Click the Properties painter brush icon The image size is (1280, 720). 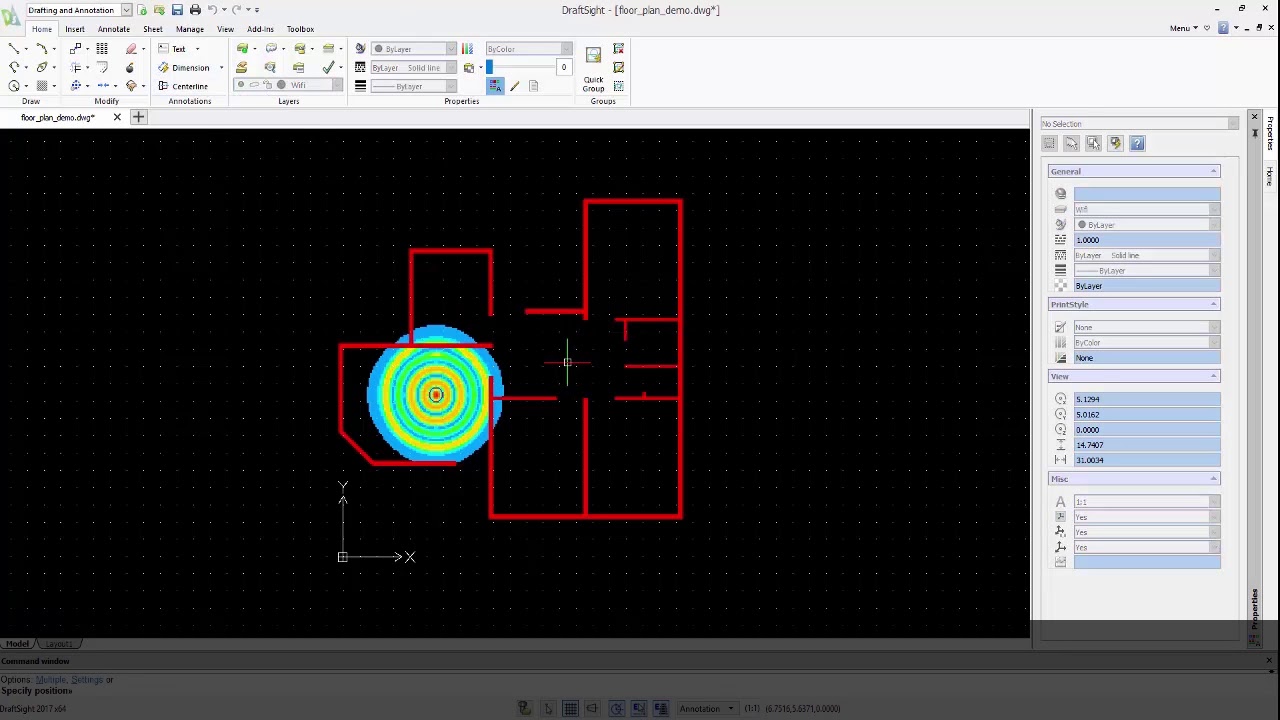[514, 86]
